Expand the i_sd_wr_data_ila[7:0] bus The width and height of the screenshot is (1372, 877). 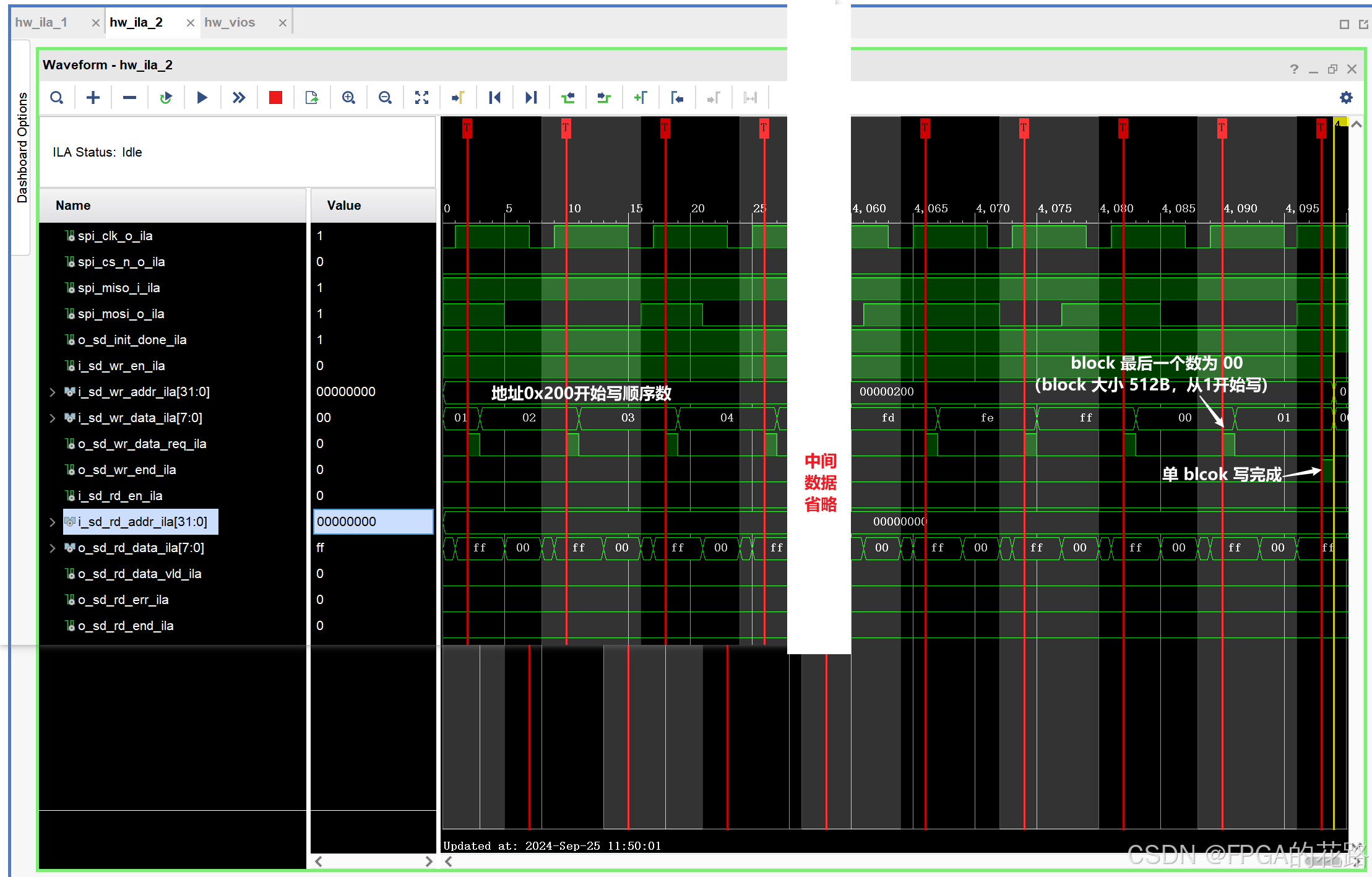tap(53, 418)
